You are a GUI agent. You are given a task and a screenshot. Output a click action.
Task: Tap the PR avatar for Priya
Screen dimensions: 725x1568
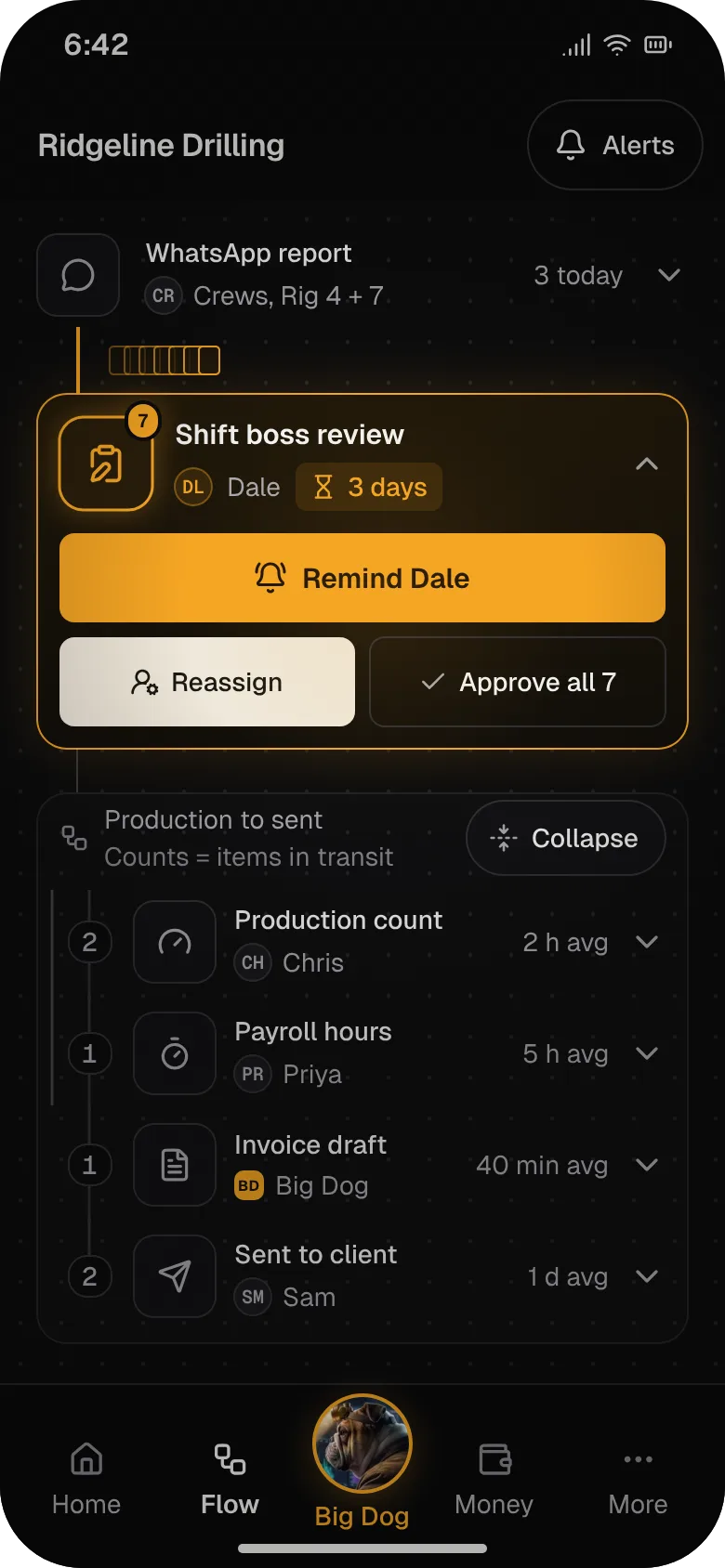point(253,1075)
